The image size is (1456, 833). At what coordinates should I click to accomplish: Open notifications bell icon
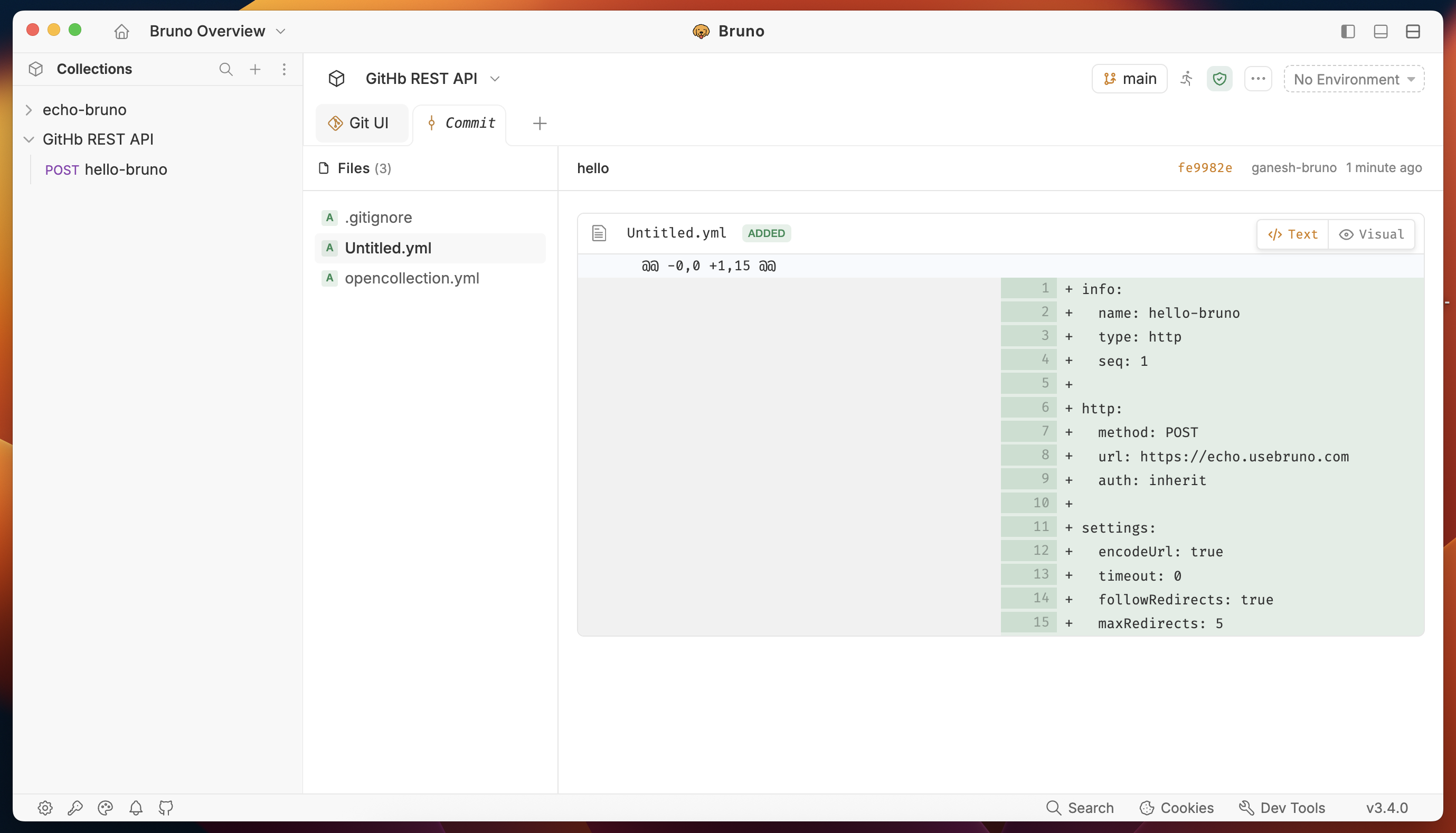point(136,807)
